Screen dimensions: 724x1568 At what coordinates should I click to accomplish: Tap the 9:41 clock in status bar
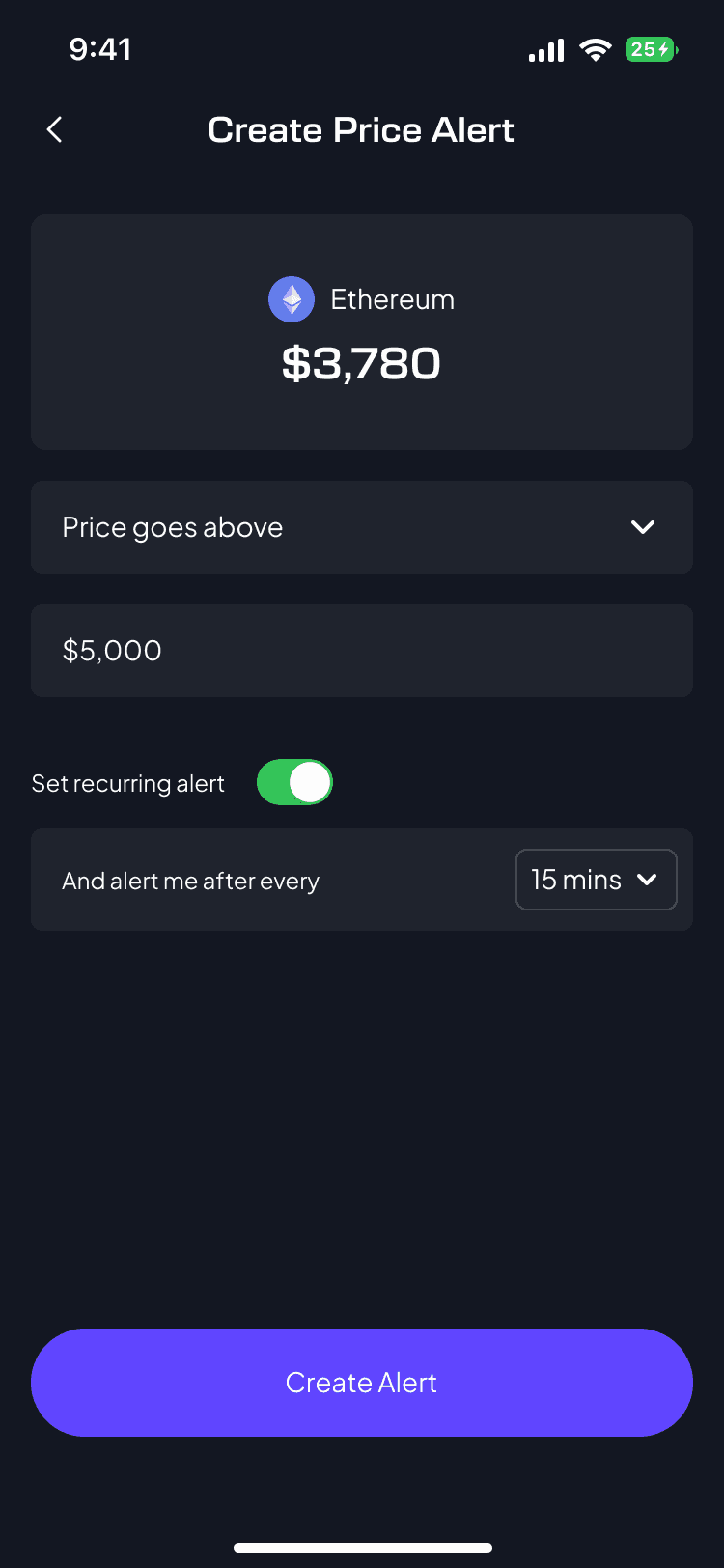point(100,49)
